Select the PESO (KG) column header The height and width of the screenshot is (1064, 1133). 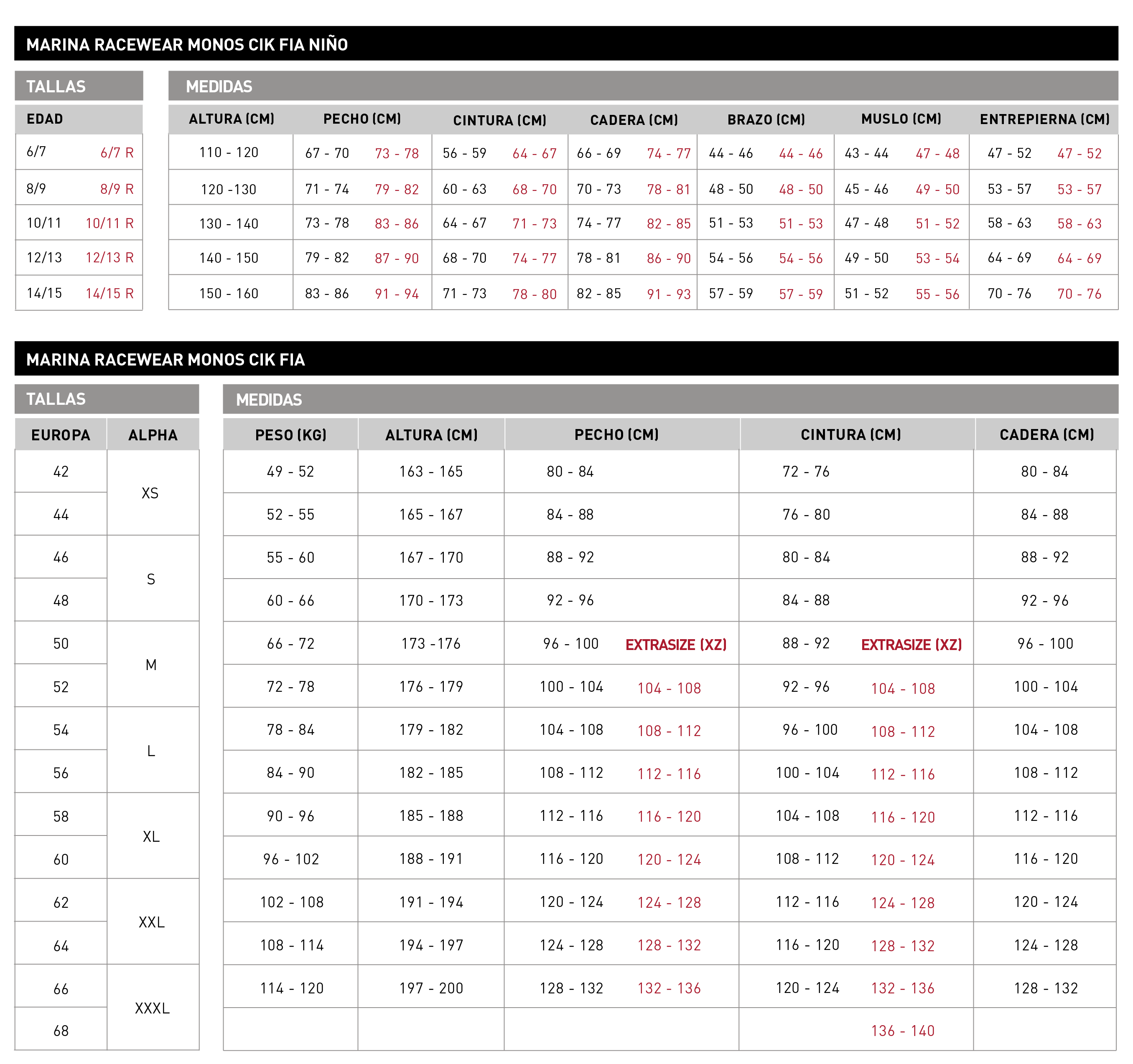coord(290,435)
